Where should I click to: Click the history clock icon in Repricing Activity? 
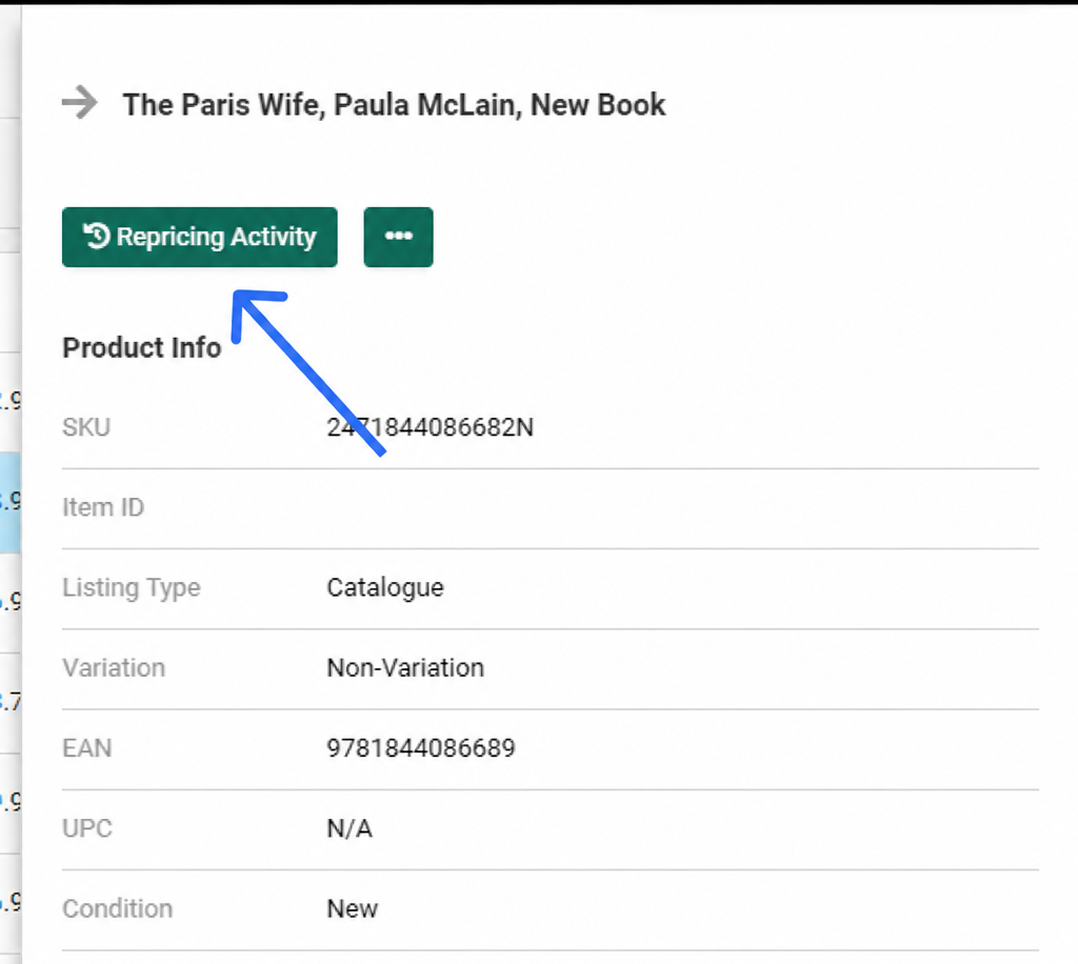97,235
